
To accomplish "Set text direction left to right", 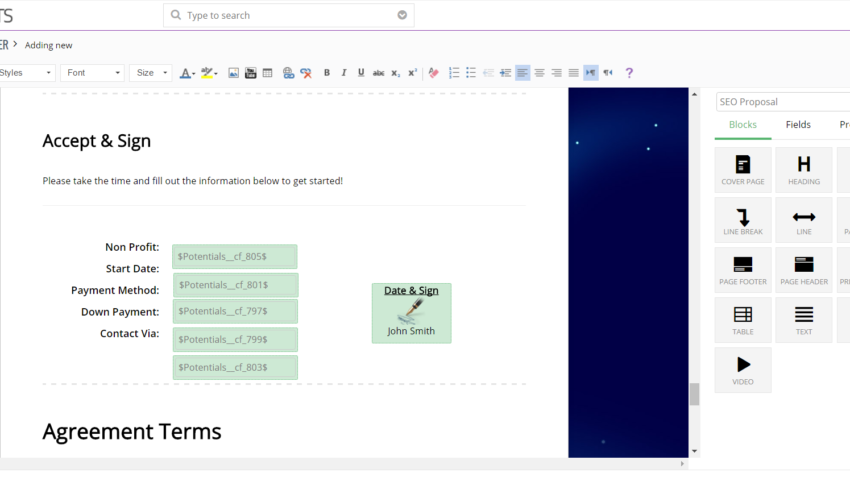I will 591,73.
